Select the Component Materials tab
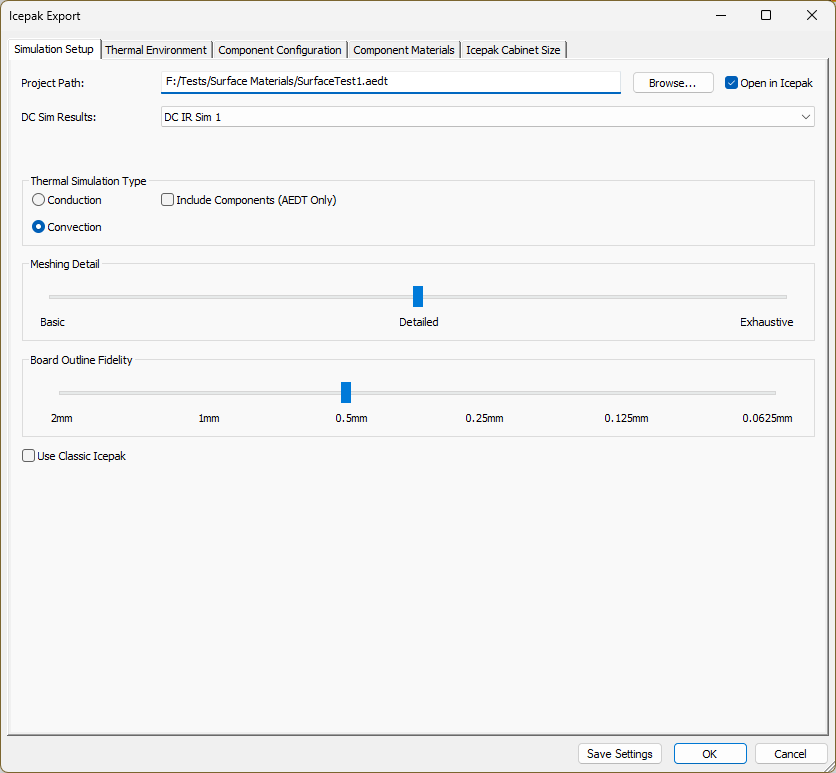Screen dimensions: 836x773 [x=403, y=49]
